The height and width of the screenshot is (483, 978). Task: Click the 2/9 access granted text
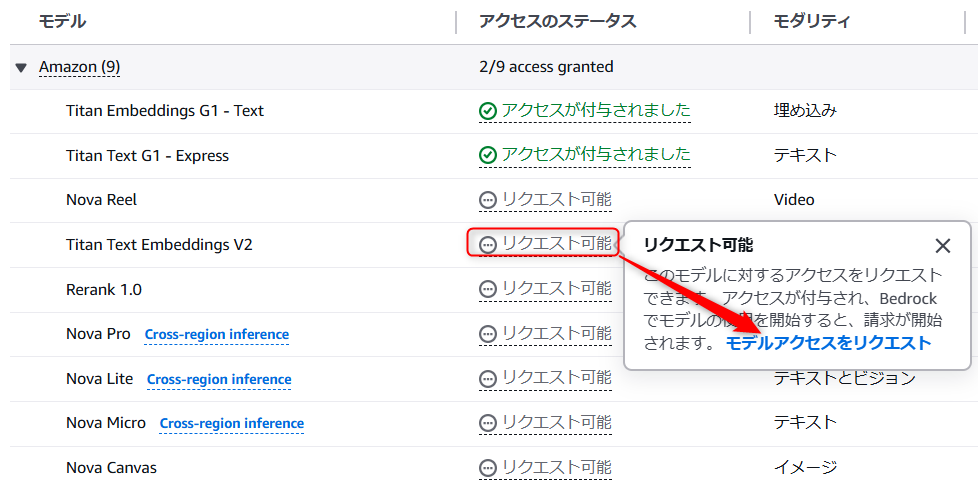tap(546, 66)
